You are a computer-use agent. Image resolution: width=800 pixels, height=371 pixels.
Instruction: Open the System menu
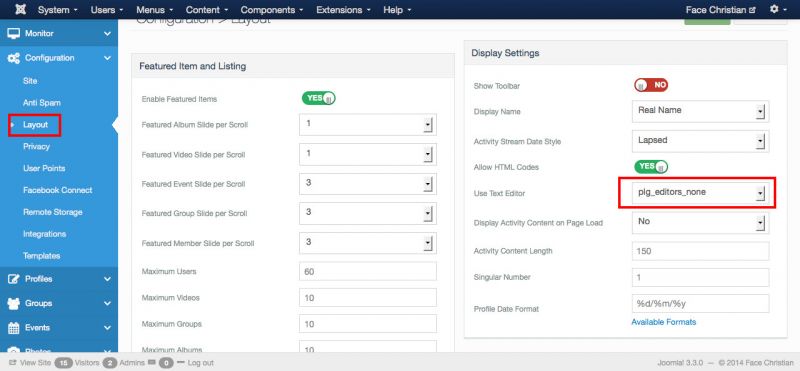point(58,10)
